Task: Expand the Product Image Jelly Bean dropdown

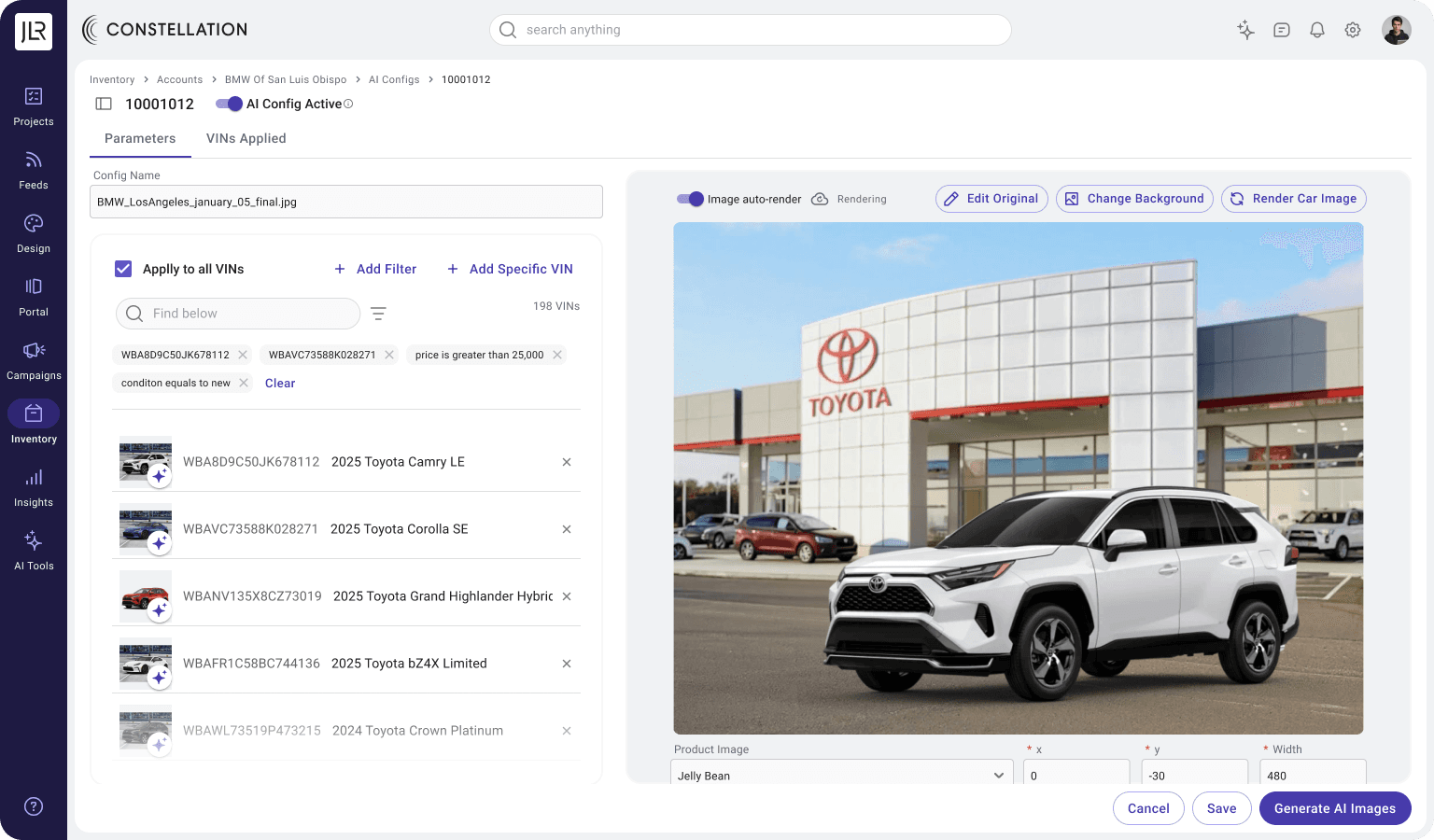Action: [842, 775]
